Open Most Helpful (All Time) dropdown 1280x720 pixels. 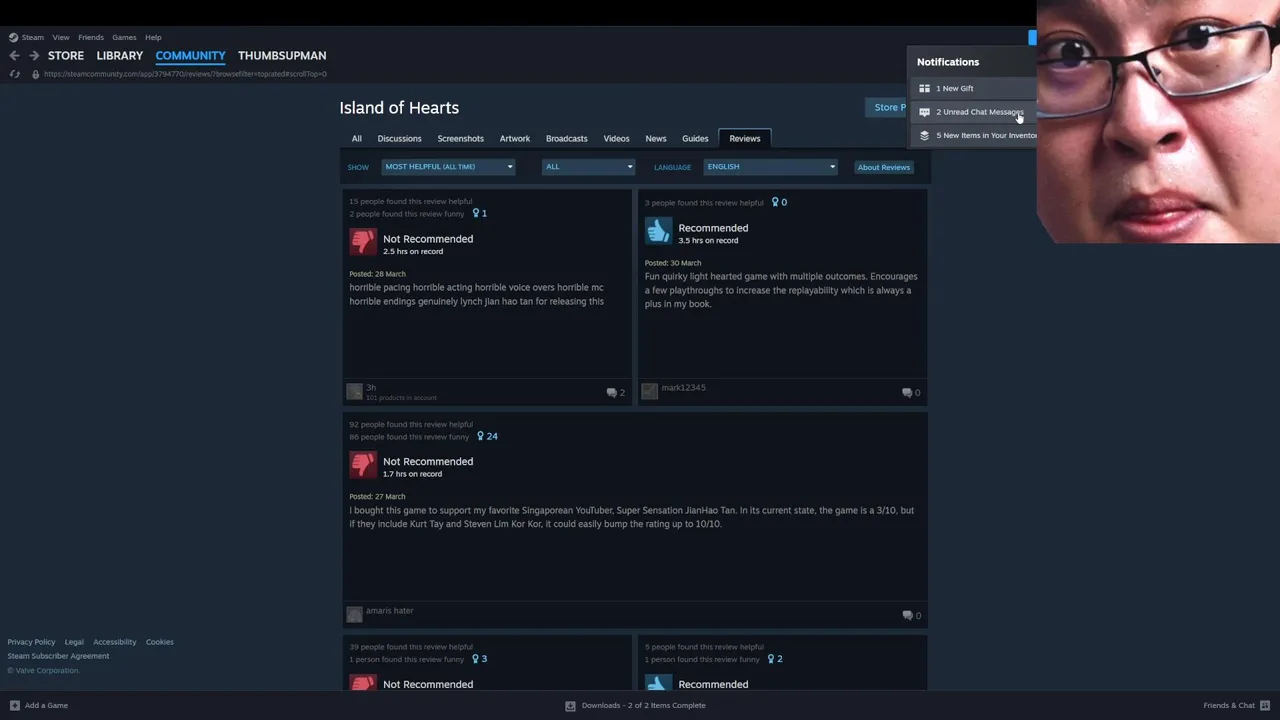[x=448, y=167]
